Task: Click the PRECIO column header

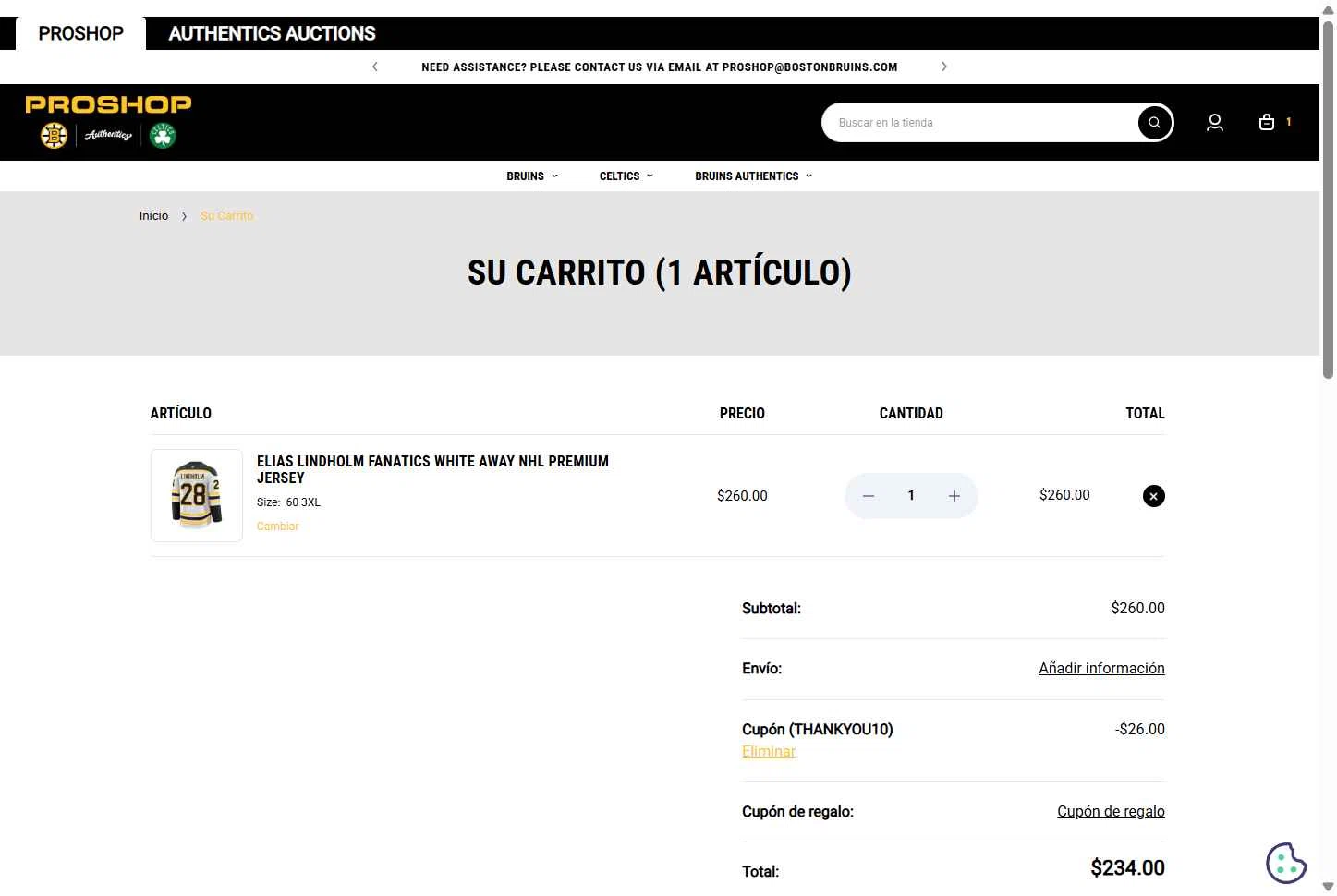Action: (x=742, y=413)
